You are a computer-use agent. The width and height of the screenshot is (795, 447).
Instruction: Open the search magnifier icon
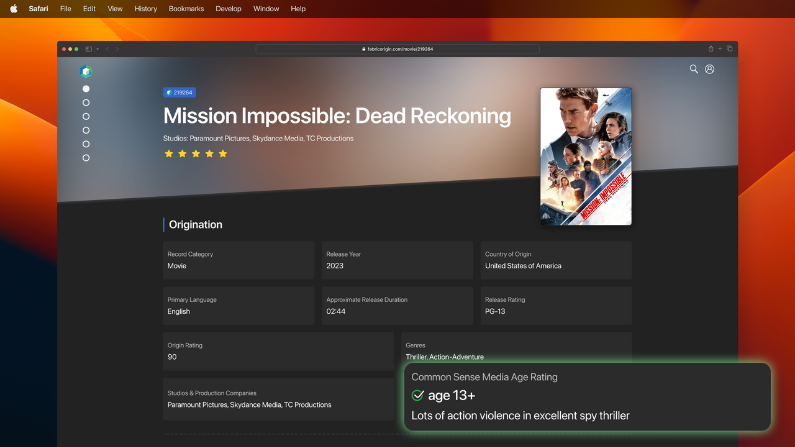(694, 69)
